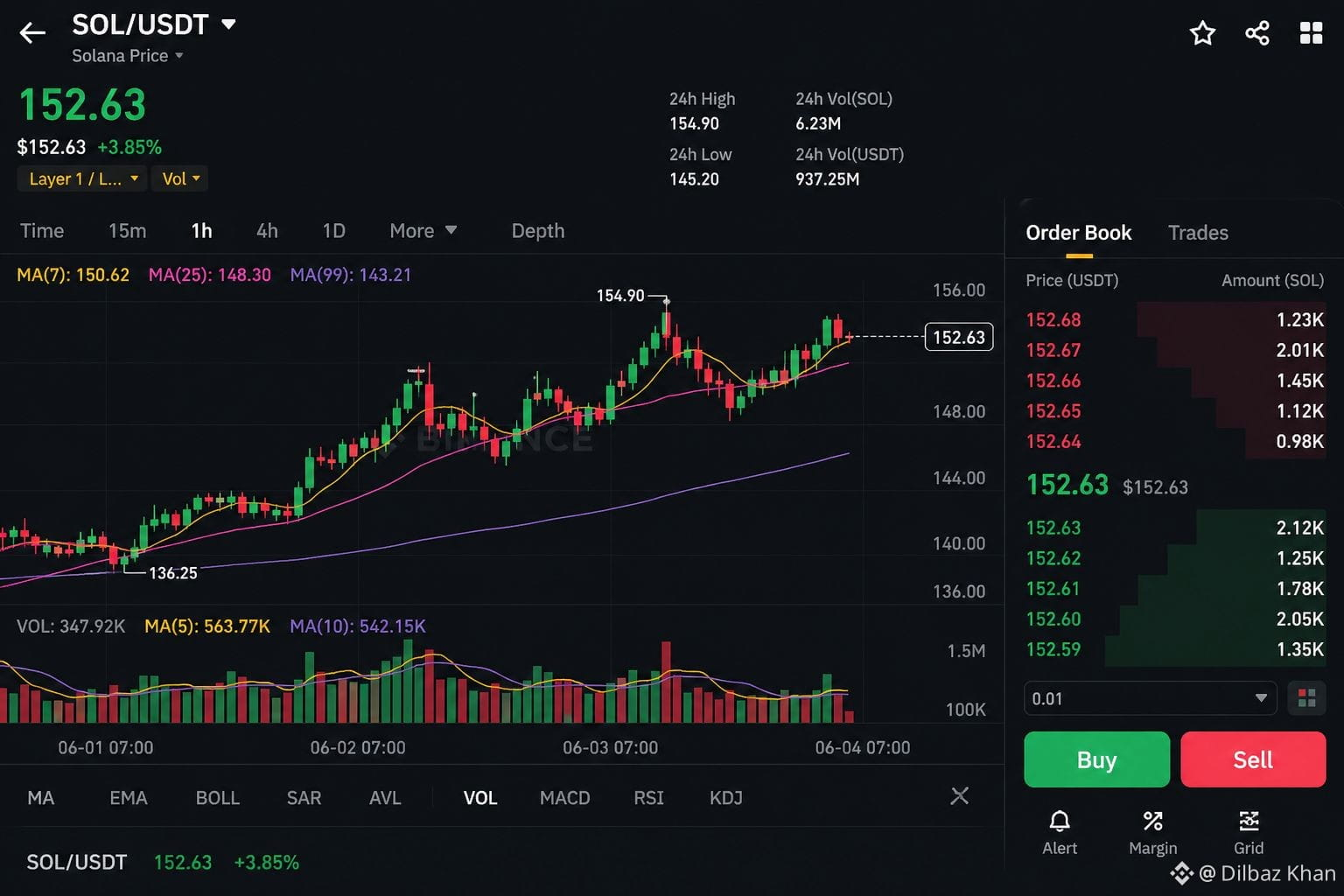Screen dimensions: 1344x896
Task: Add SOL/USDT to favorites with star
Action: [1202, 33]
